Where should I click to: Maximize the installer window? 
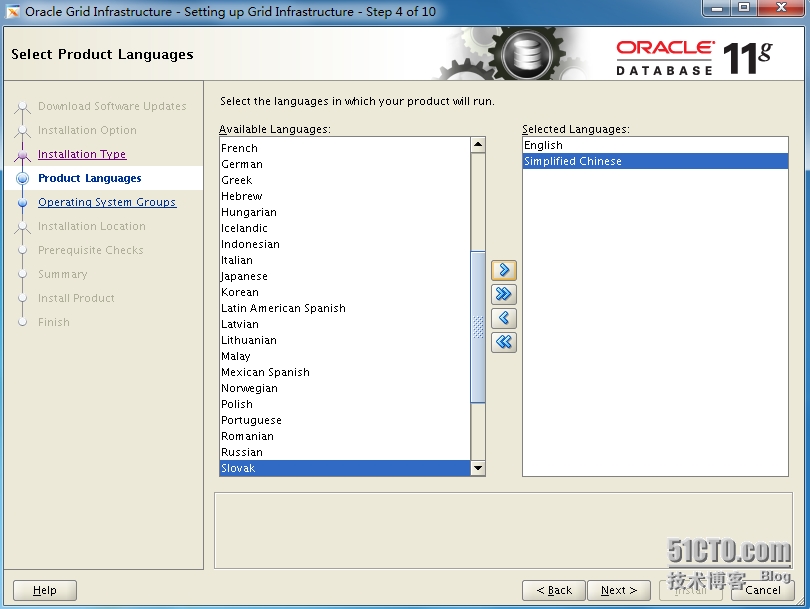click(x=743, y=8)
